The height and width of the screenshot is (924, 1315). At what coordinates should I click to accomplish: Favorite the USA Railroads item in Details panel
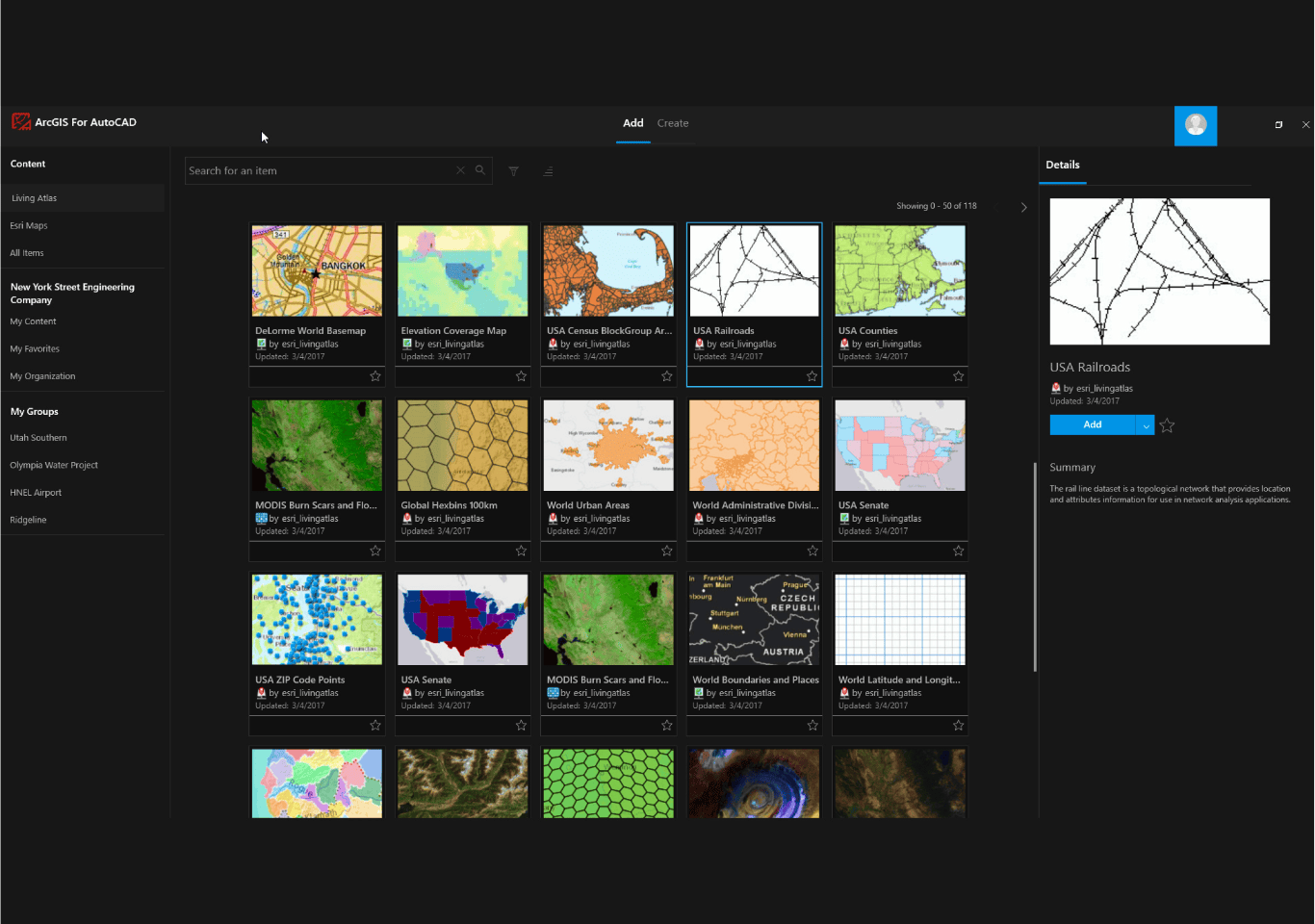coord(1167,425)
